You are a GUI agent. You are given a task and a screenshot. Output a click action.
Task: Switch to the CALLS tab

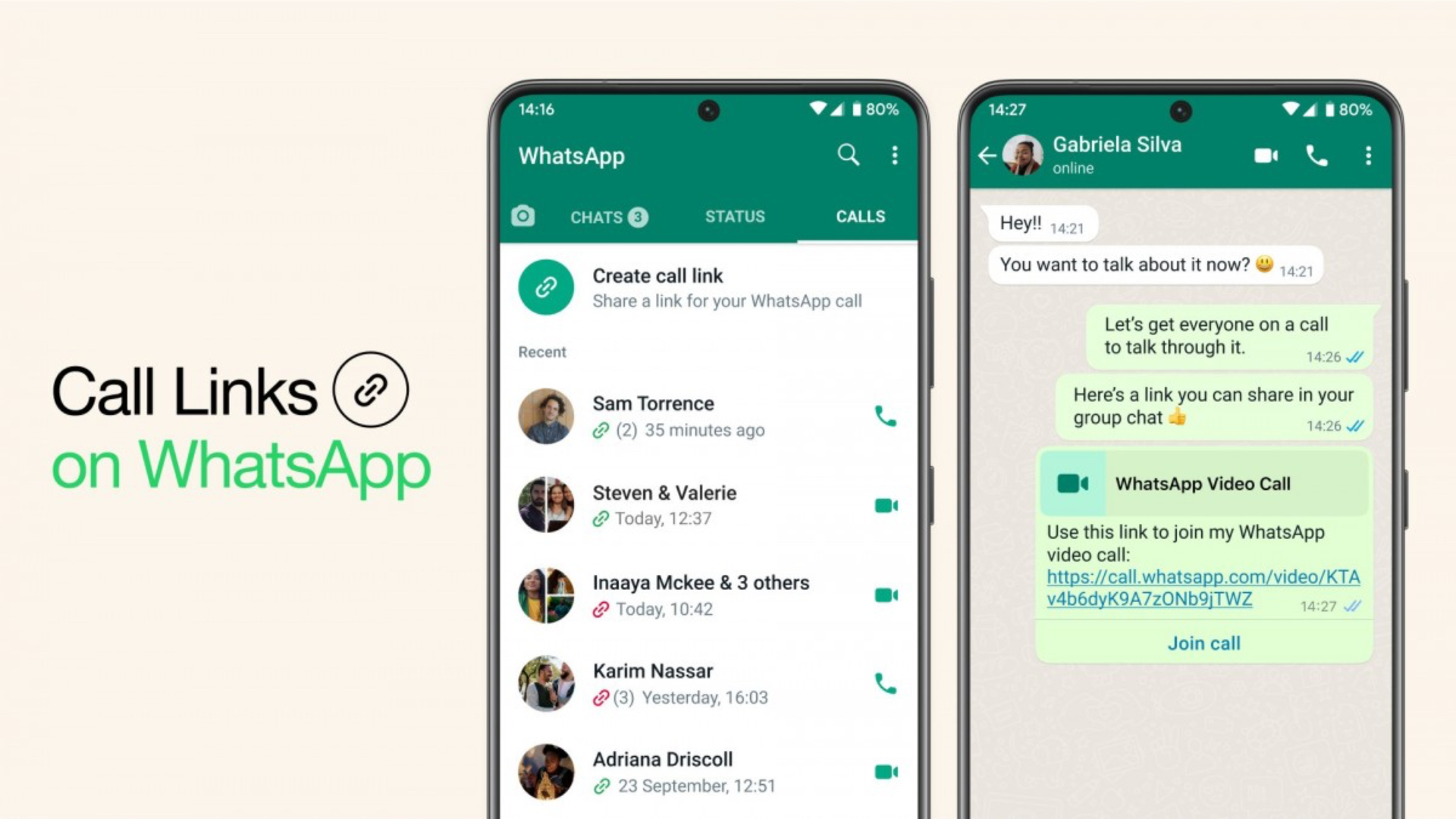(x=858, y=216)
